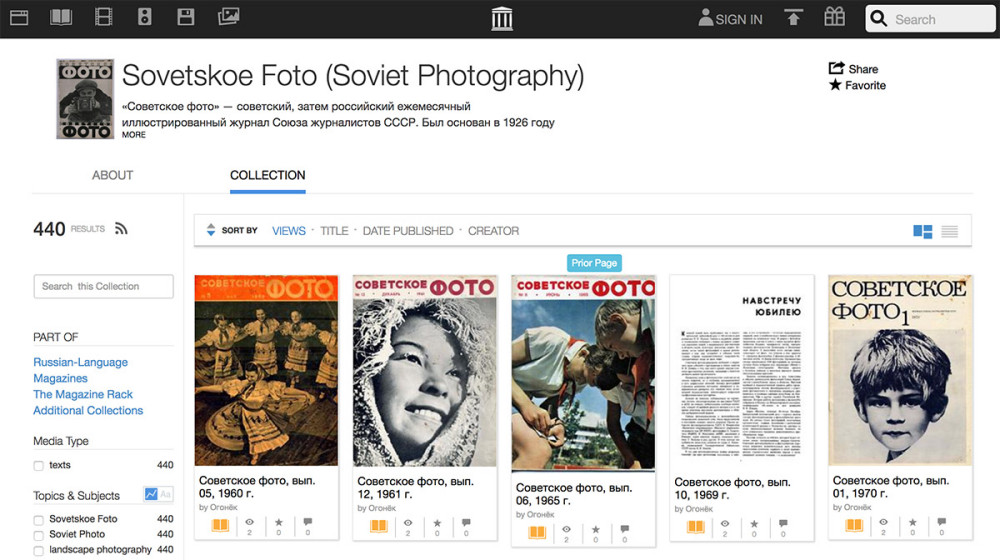This screenshot has height=560, width=1000.
Task: Click the Sovetskoe Foto collection heading
Action: tap(353, 76)
